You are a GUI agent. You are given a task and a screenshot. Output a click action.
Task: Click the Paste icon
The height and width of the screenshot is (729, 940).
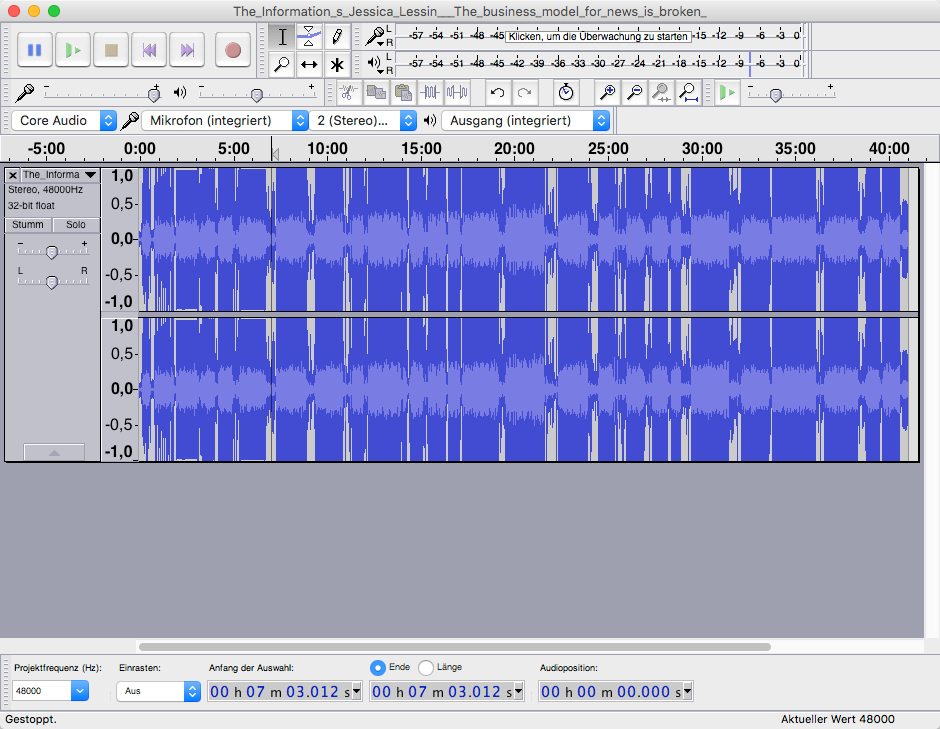point(403,92)
